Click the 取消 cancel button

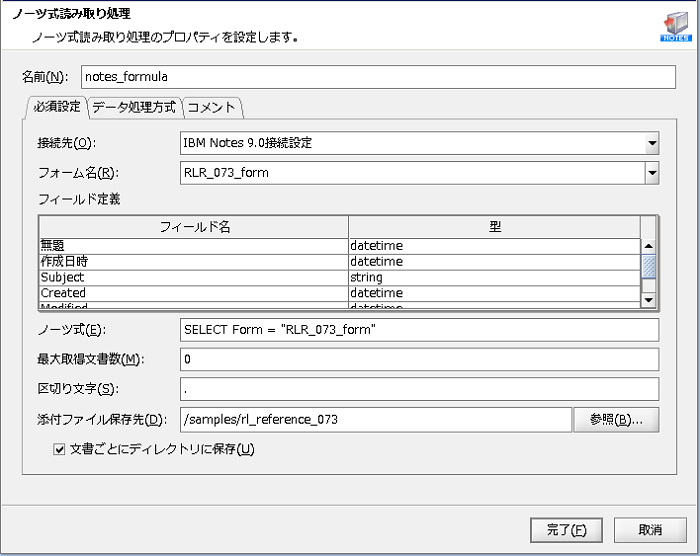click(650, 530)
